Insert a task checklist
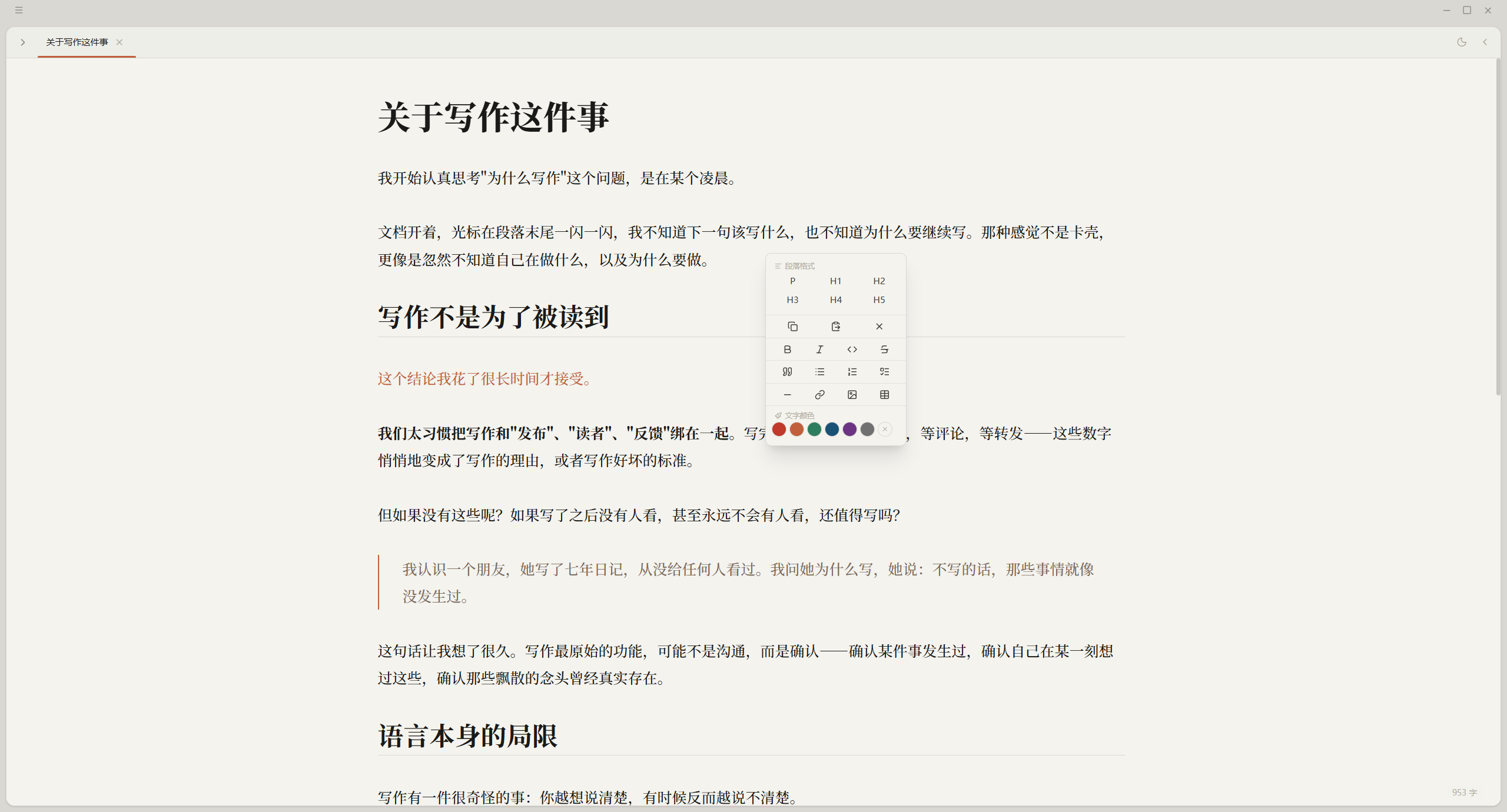The height and width of the screenshot is (812, 1507). 884,372
